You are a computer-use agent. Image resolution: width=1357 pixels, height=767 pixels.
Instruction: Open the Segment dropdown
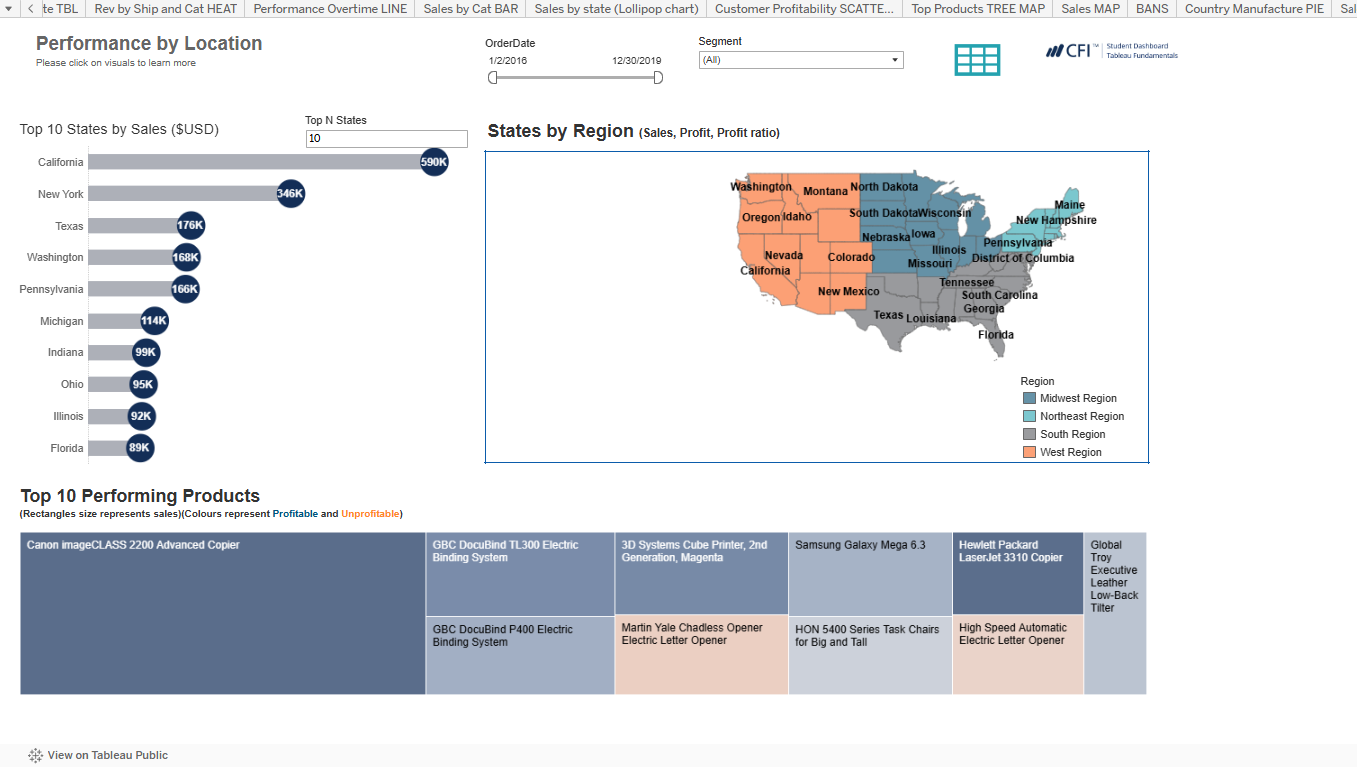click(x=800, y=60)
